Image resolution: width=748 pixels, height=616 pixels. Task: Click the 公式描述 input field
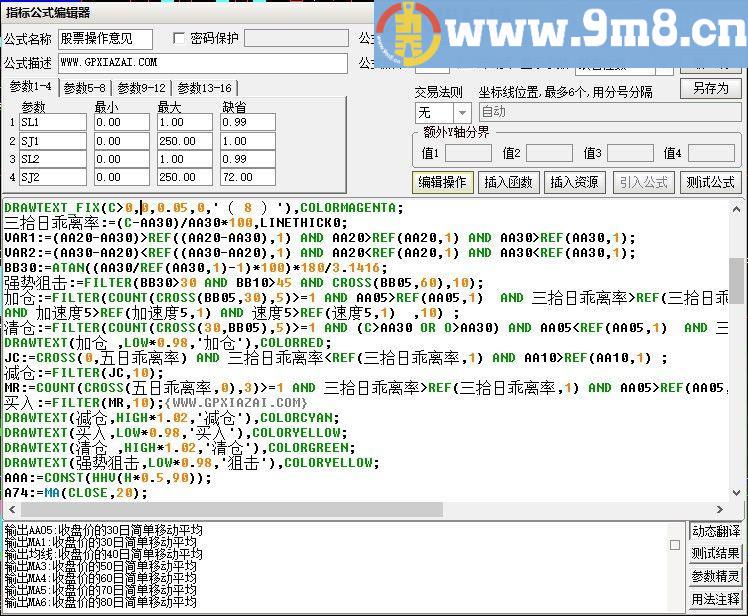pos(203,63)
